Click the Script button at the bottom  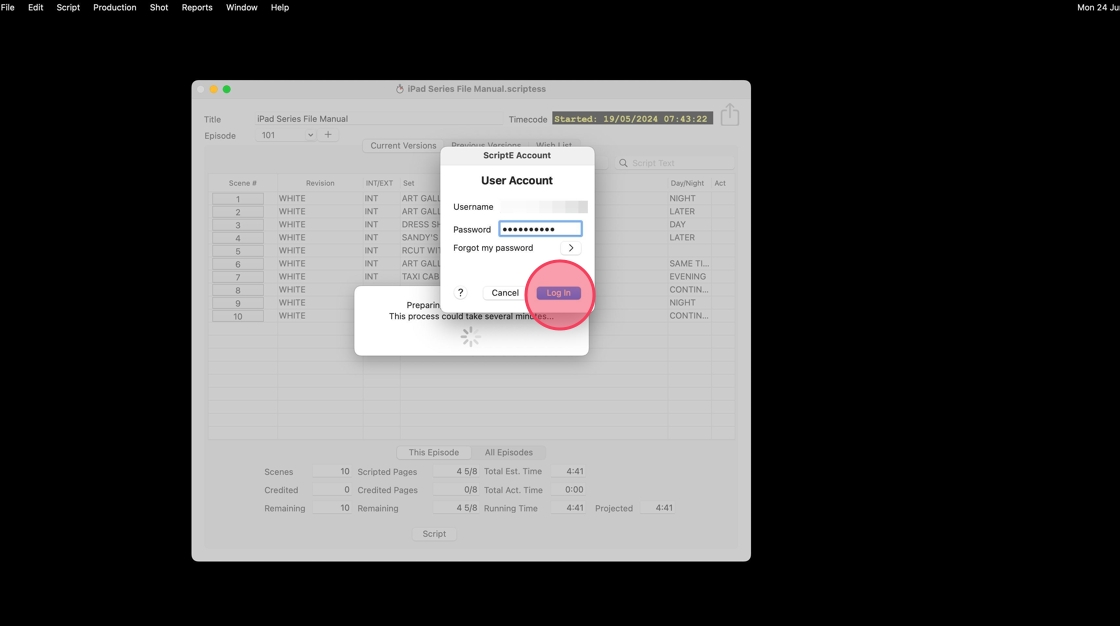tap(434, 534)
